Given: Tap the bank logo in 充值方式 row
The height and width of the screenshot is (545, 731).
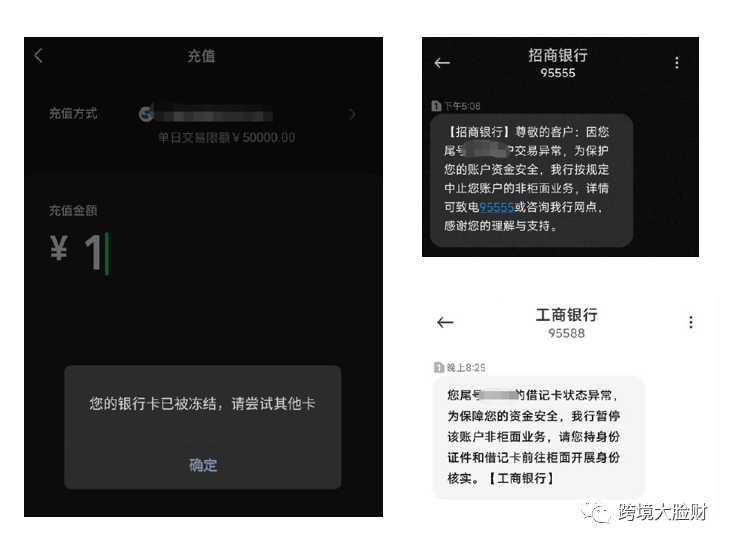Looking at the screenshot, I should coord(146,113).
